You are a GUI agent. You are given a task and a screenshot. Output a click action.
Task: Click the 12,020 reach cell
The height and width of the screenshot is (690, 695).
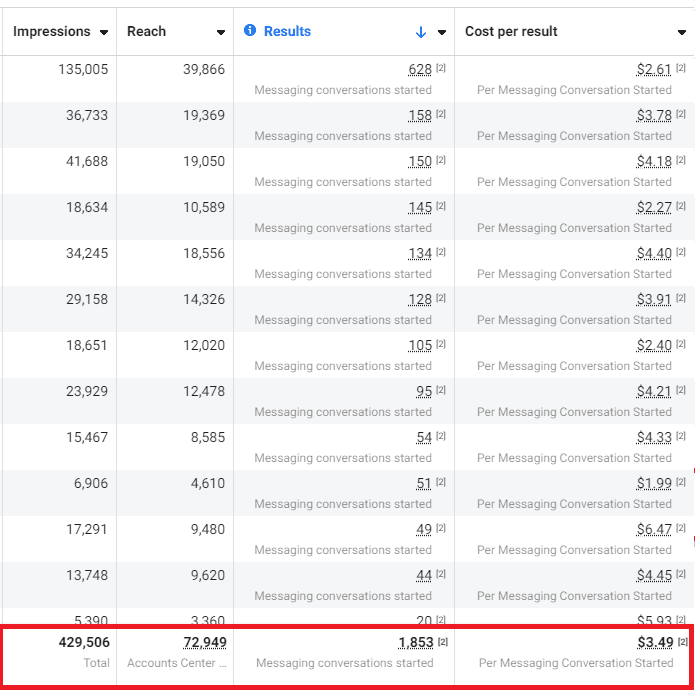click(204, 346)
